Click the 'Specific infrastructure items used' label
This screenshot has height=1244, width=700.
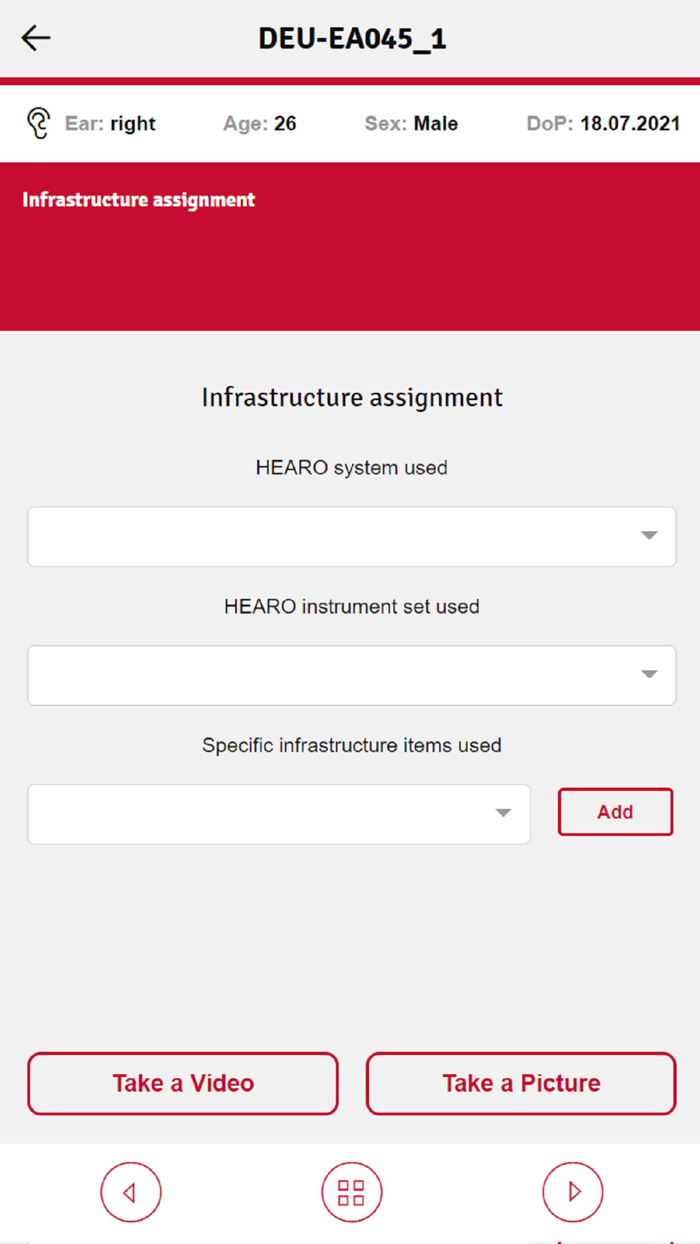[x=351, y=745]
